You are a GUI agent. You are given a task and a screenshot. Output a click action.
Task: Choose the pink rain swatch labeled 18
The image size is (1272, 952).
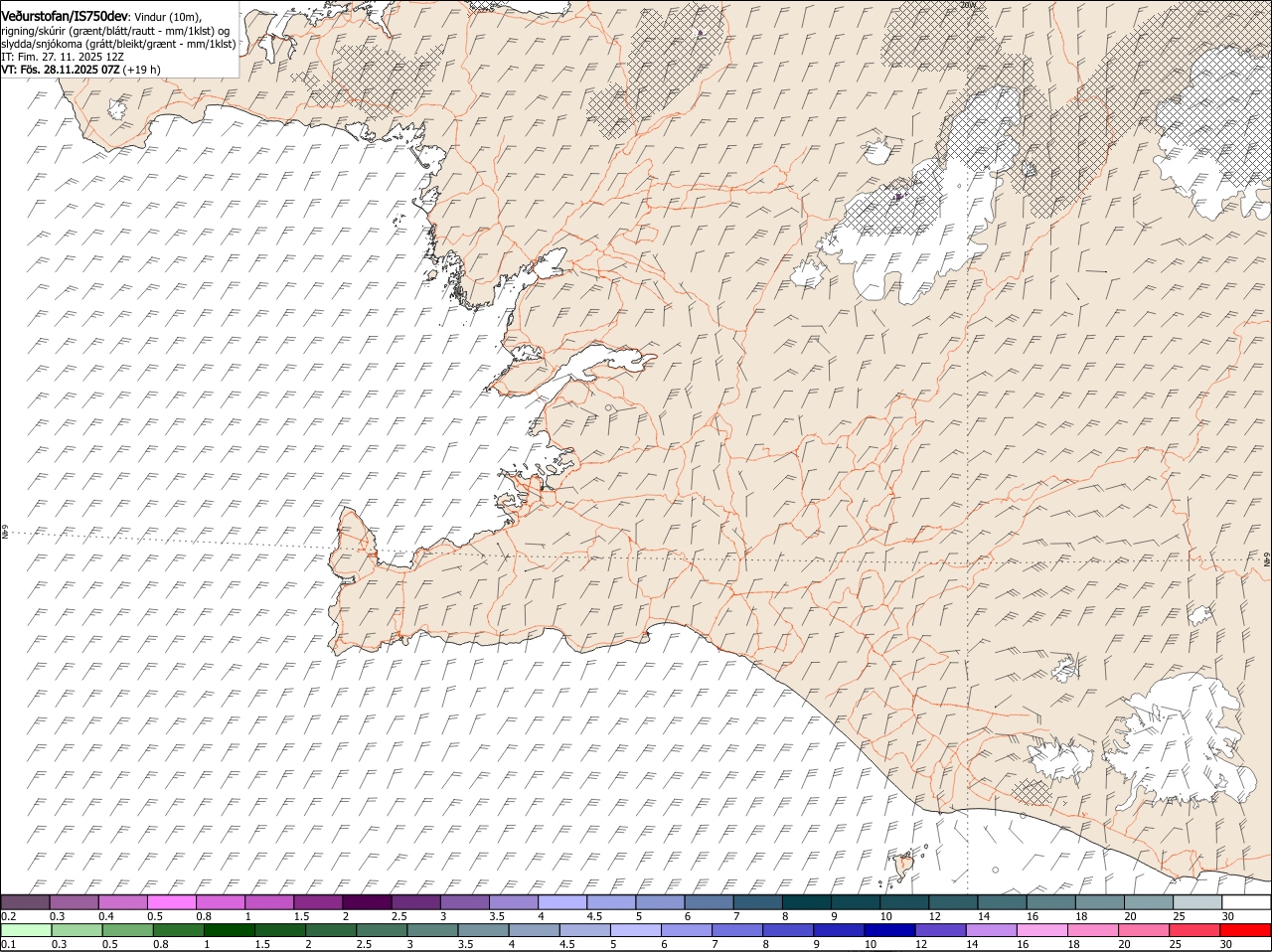pos(1093,930)
